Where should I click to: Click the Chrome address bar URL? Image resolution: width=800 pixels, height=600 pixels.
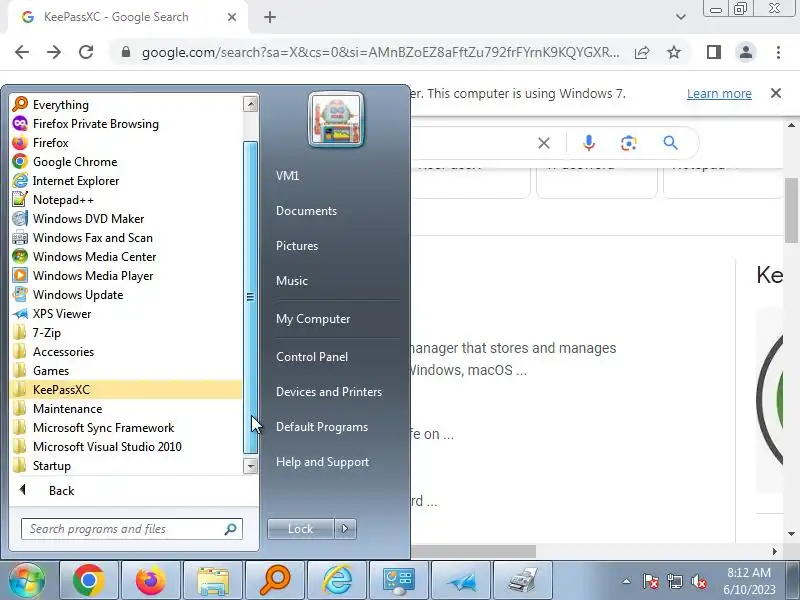click(381, 53)
